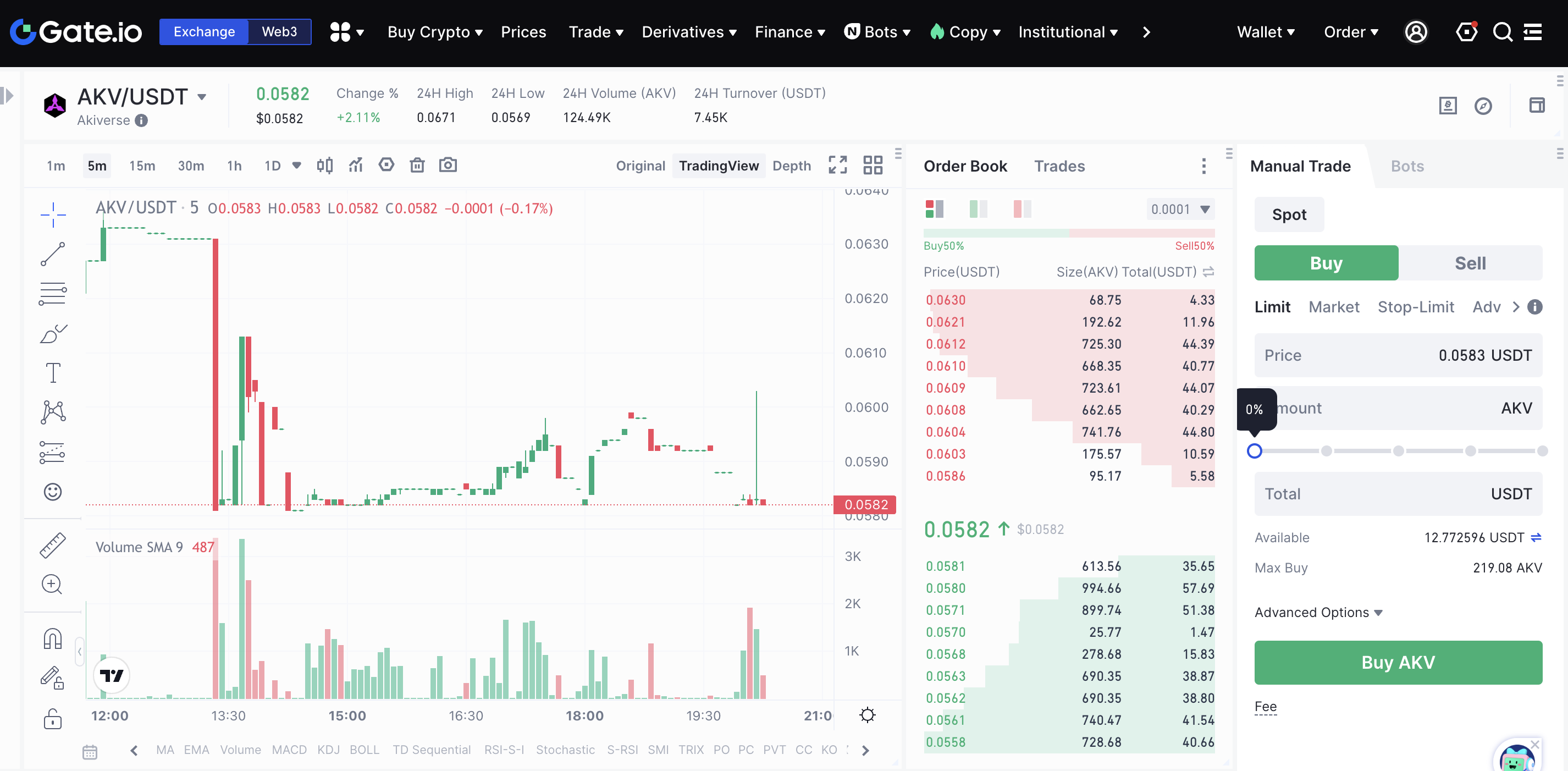Take a chart snapshot with camera icon
The width and height of the screenshot is (1568, 771).
point(448,165)
